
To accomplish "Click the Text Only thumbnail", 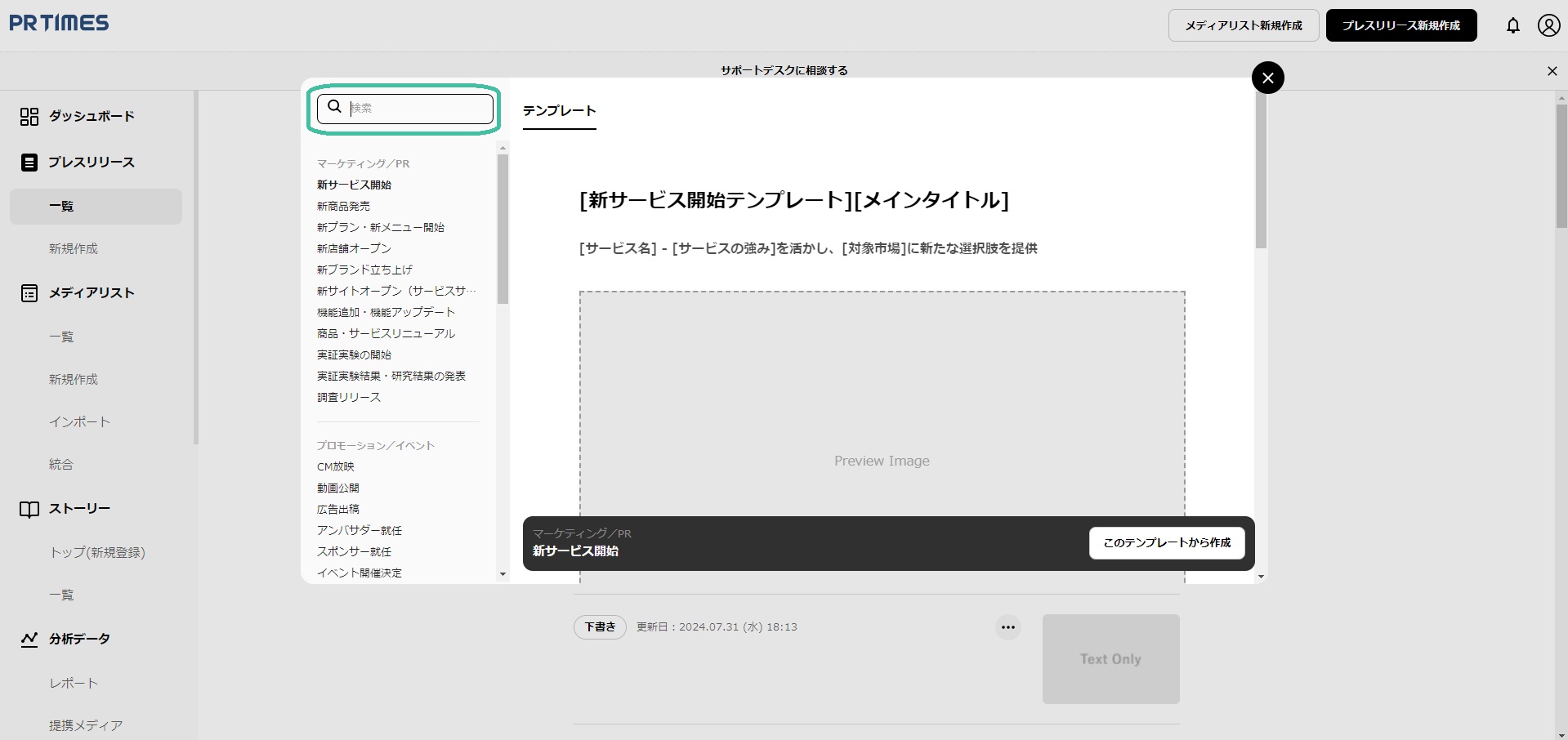I will (1110, 659).
